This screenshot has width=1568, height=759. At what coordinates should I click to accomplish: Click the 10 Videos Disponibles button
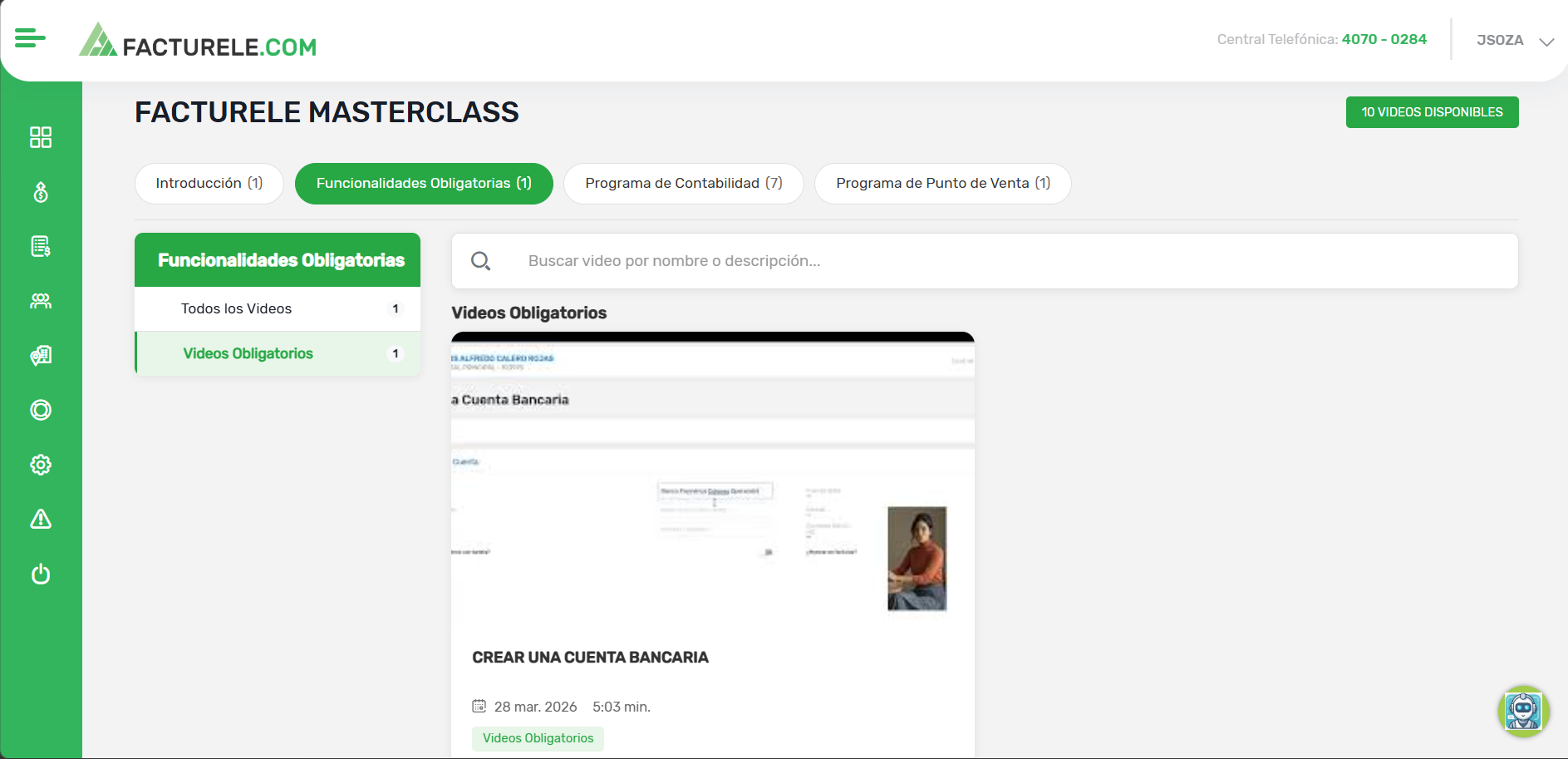point(1432,112)
